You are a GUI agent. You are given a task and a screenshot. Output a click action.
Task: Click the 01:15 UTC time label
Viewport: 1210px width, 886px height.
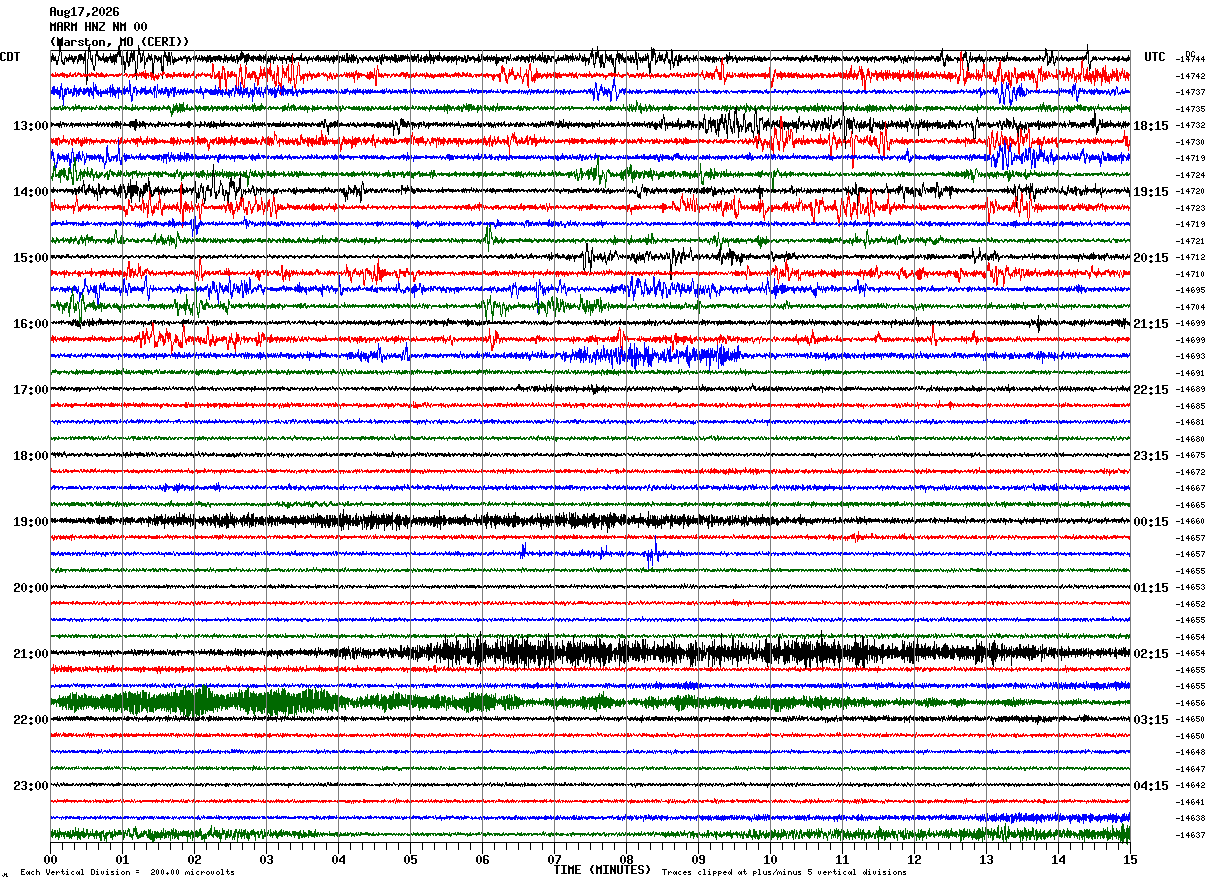point(1151,588)
